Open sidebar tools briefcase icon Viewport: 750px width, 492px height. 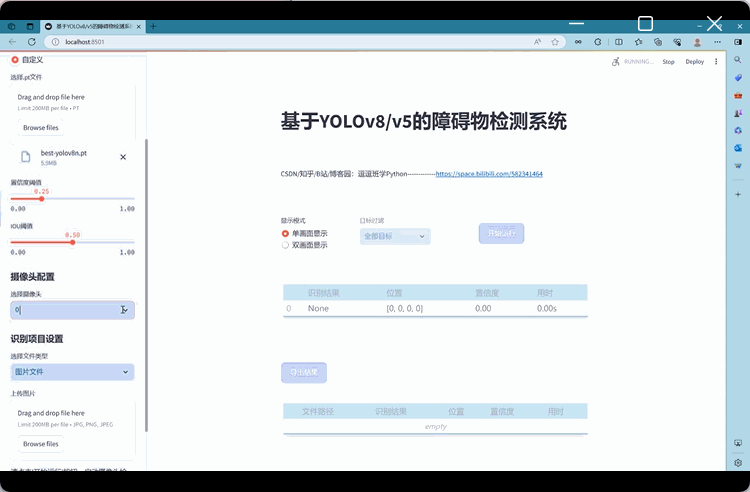pyautogui.click(x=738, y=95)
